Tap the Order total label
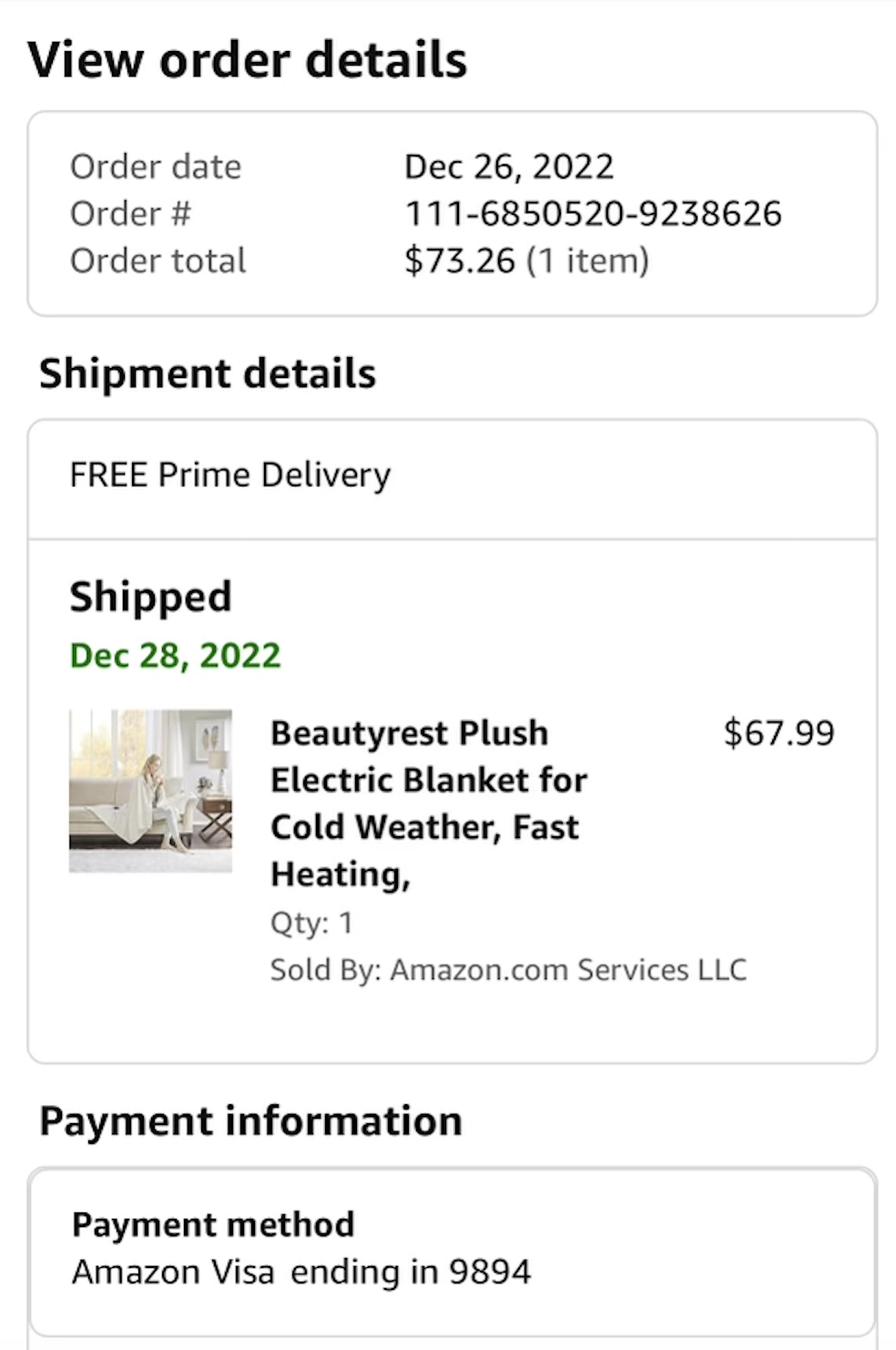 click(158, 261)
